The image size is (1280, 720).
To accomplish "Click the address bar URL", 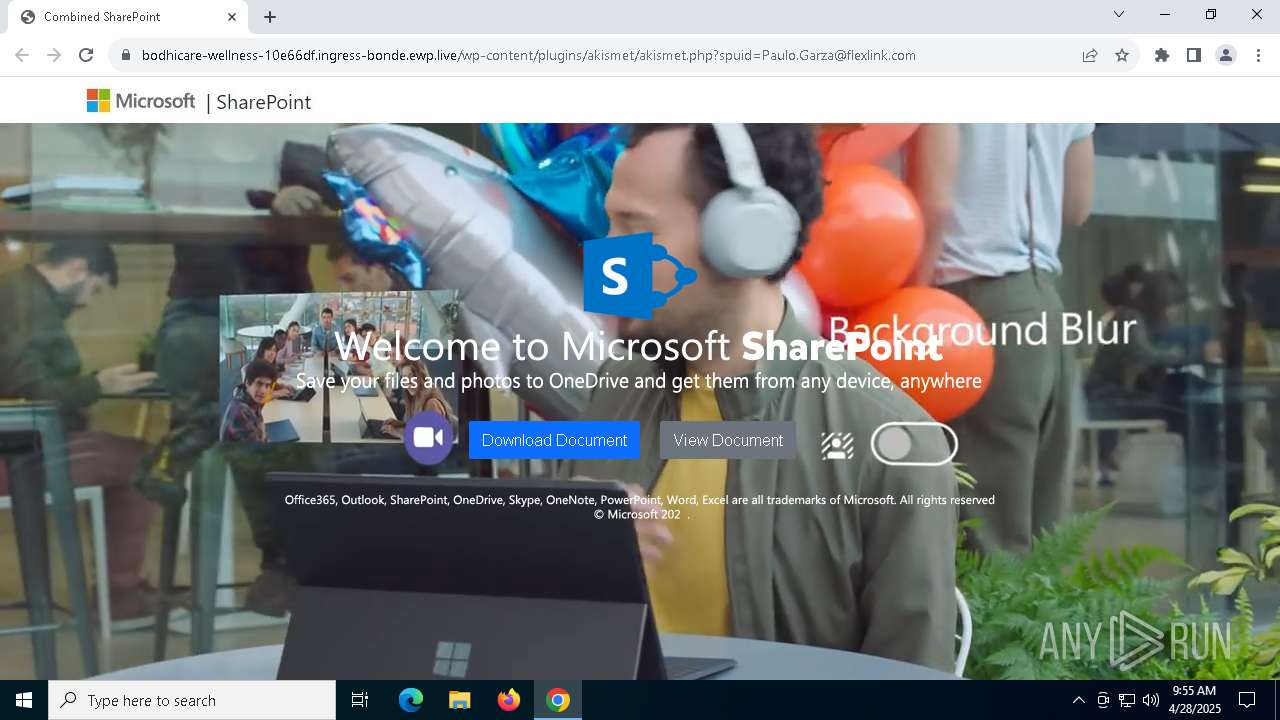I will 529,55.
